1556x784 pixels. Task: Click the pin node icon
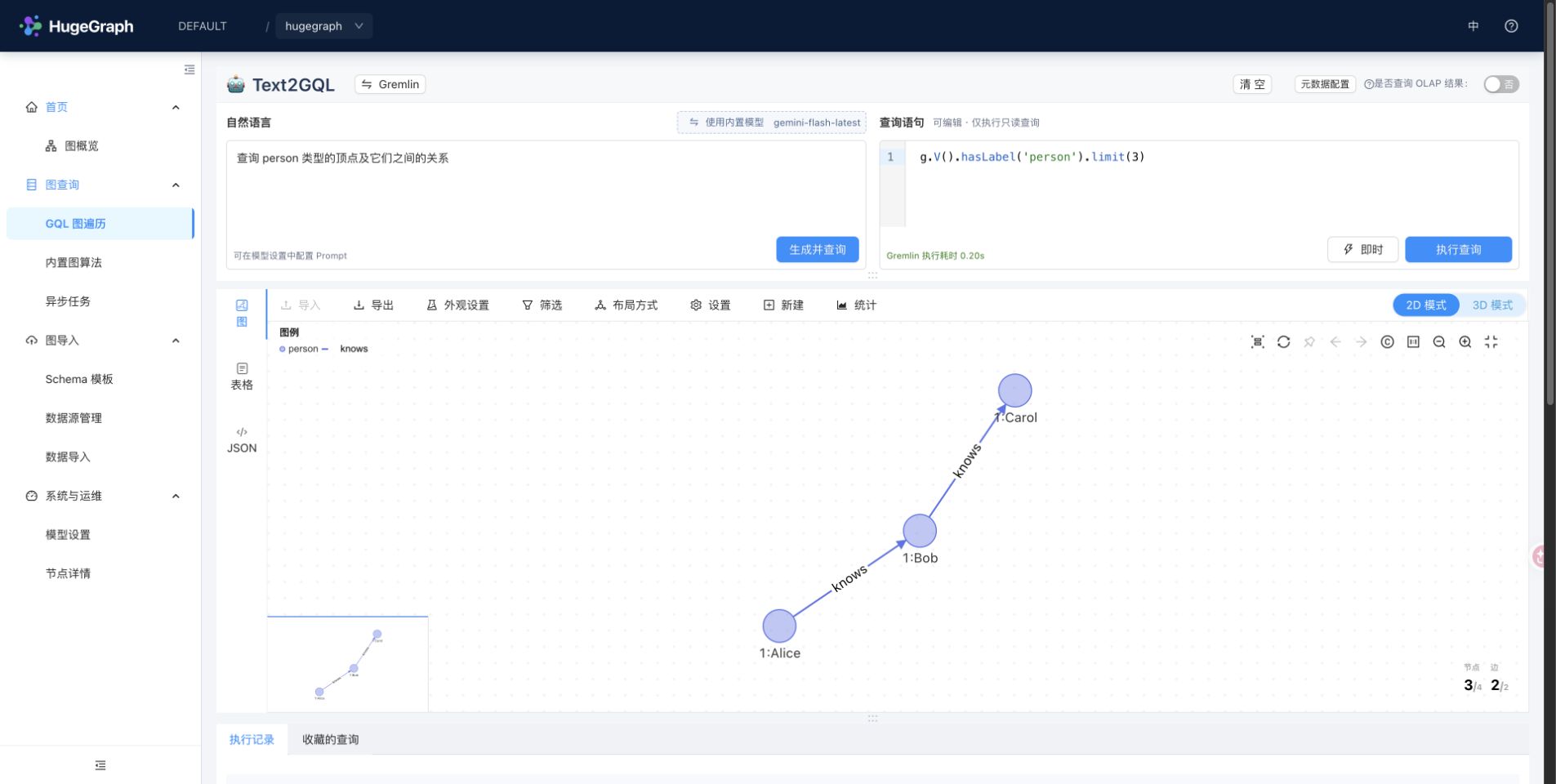[x=1309, y=342]
